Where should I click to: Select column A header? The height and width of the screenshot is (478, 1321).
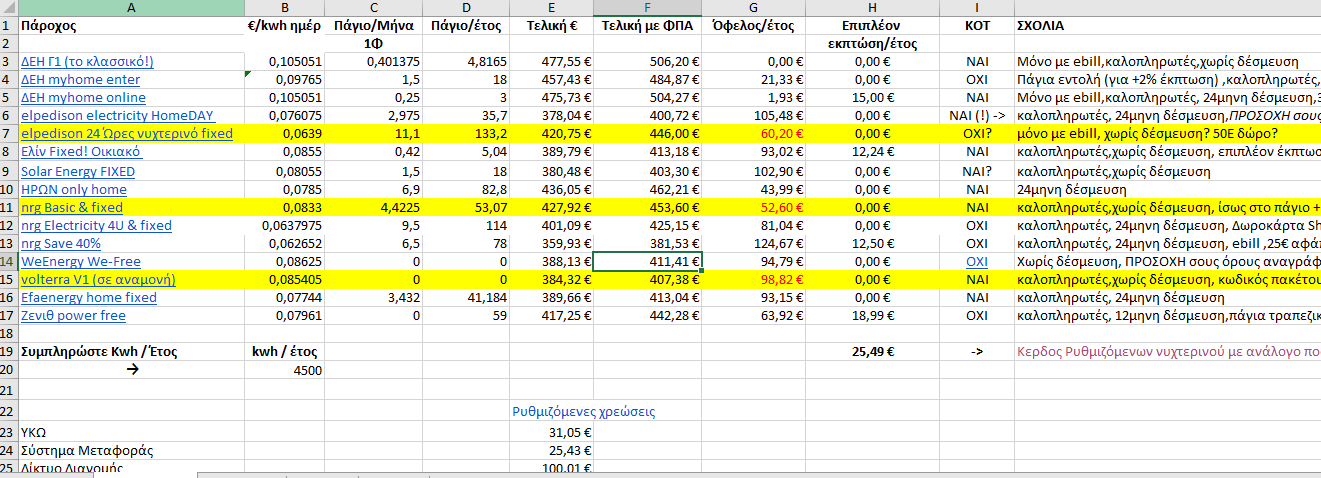pos(131,8)
